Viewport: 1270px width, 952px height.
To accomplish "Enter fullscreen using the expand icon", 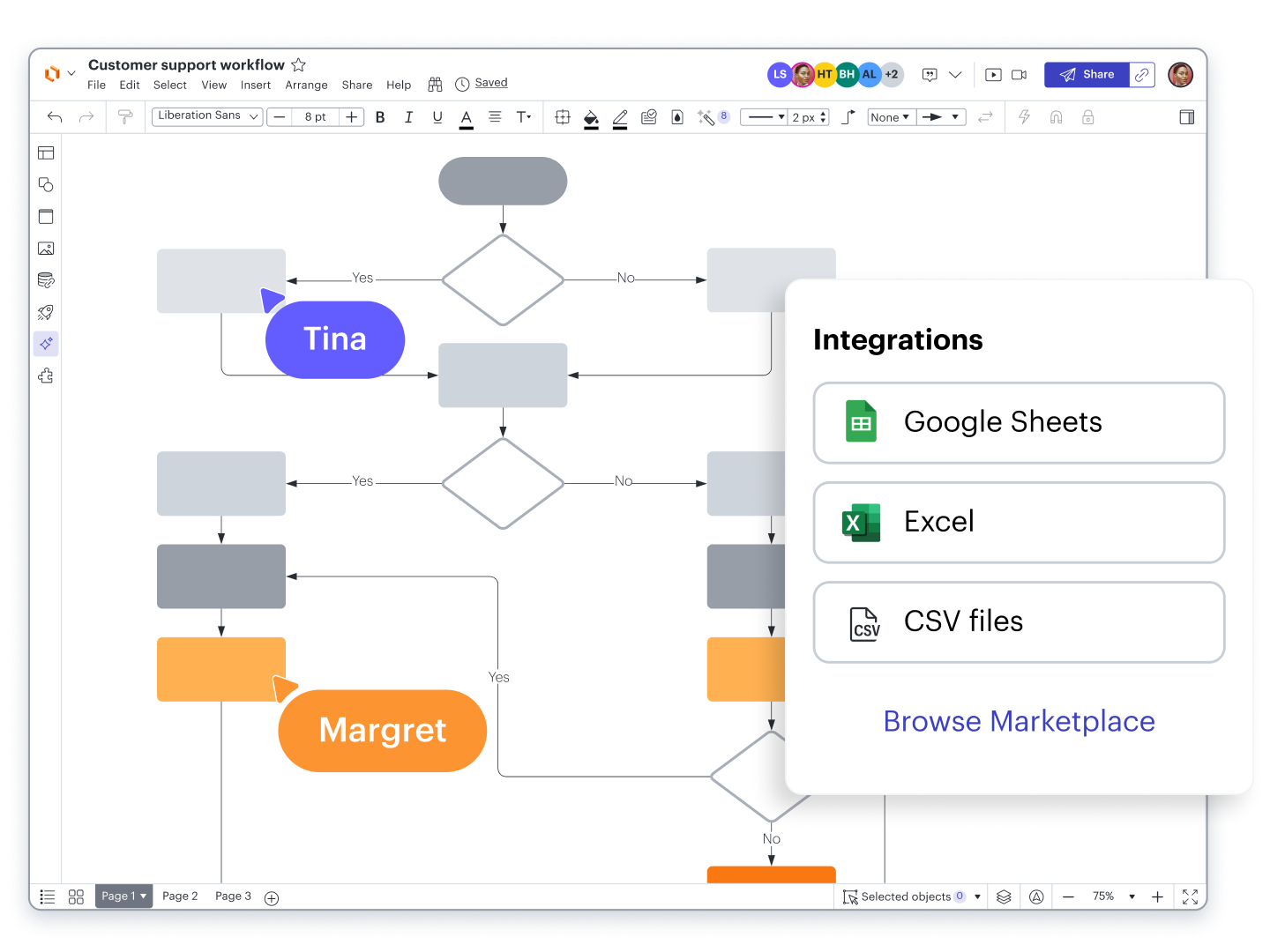I will [1190, 896].
